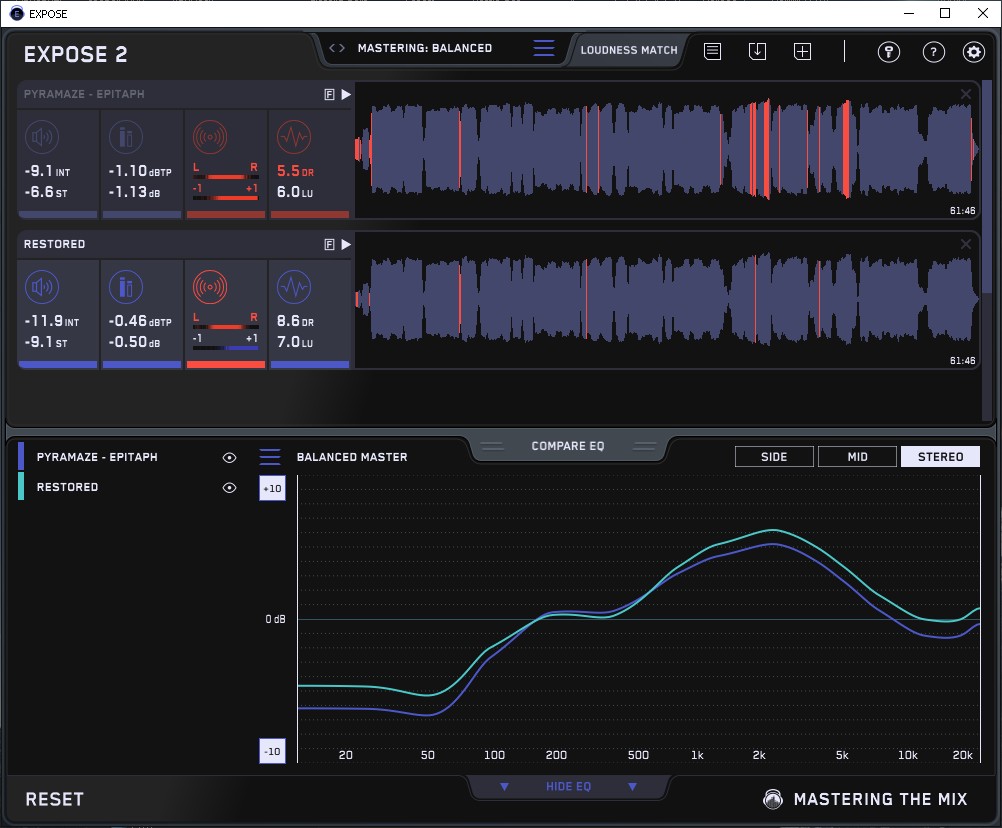
Task: Collapse the EQ panel with Hide EQ
Action: click(x=568, y=787)
